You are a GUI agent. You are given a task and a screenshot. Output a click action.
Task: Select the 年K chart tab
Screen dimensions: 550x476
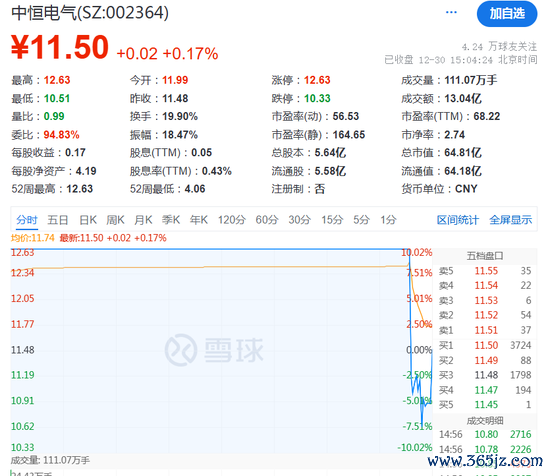(199, 220)
